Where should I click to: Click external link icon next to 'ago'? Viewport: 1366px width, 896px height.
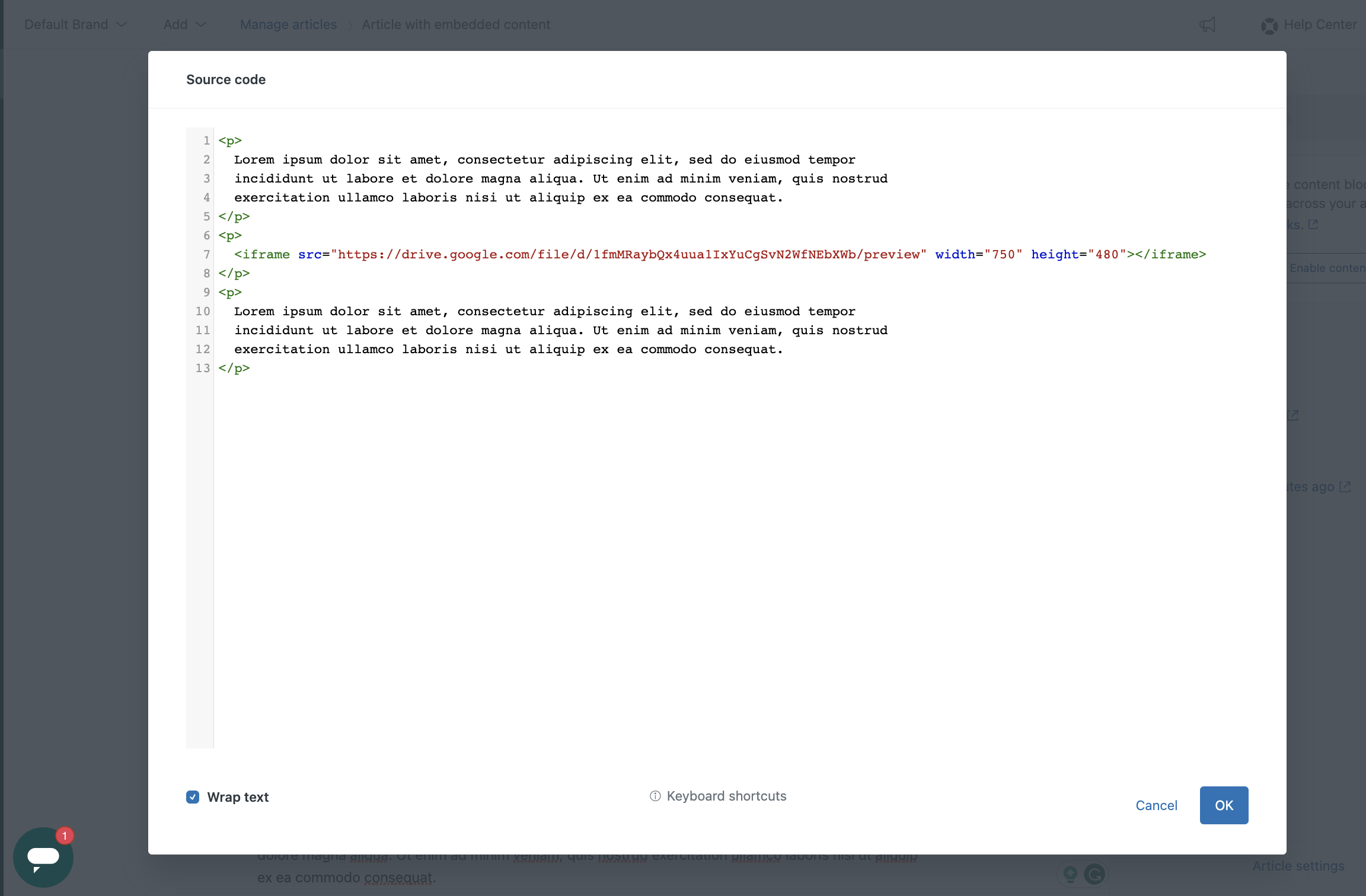point(1345,487)
